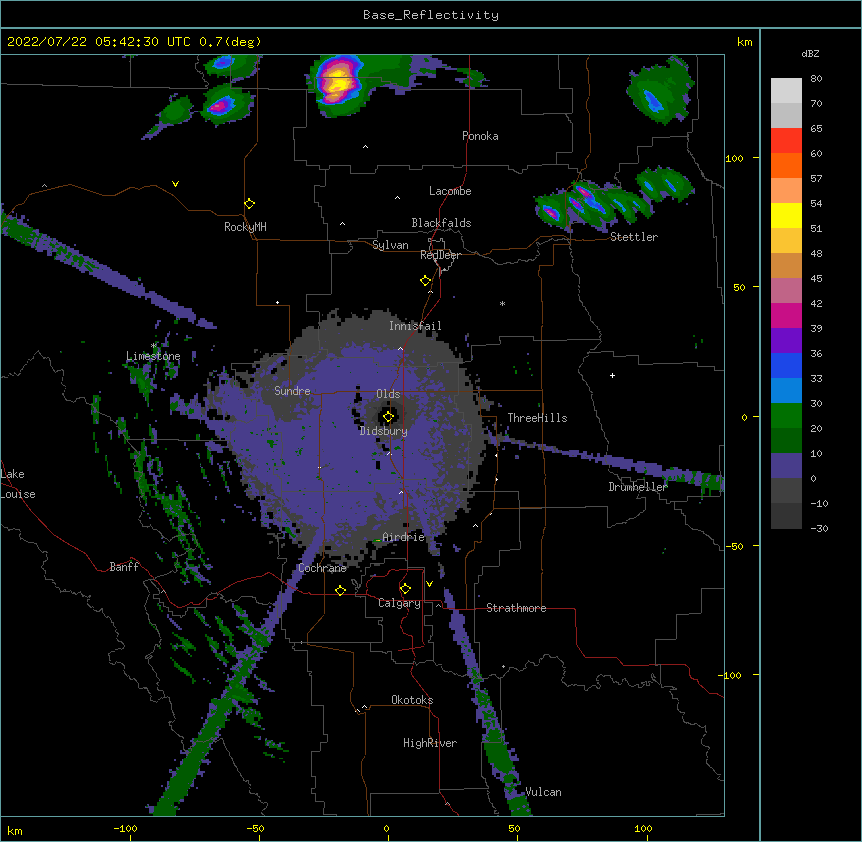Viewport: 862px width, 842px height.
Task: Click the slate-purple 10 dBZ legend swatch
Action: click(x=786, y=466)
